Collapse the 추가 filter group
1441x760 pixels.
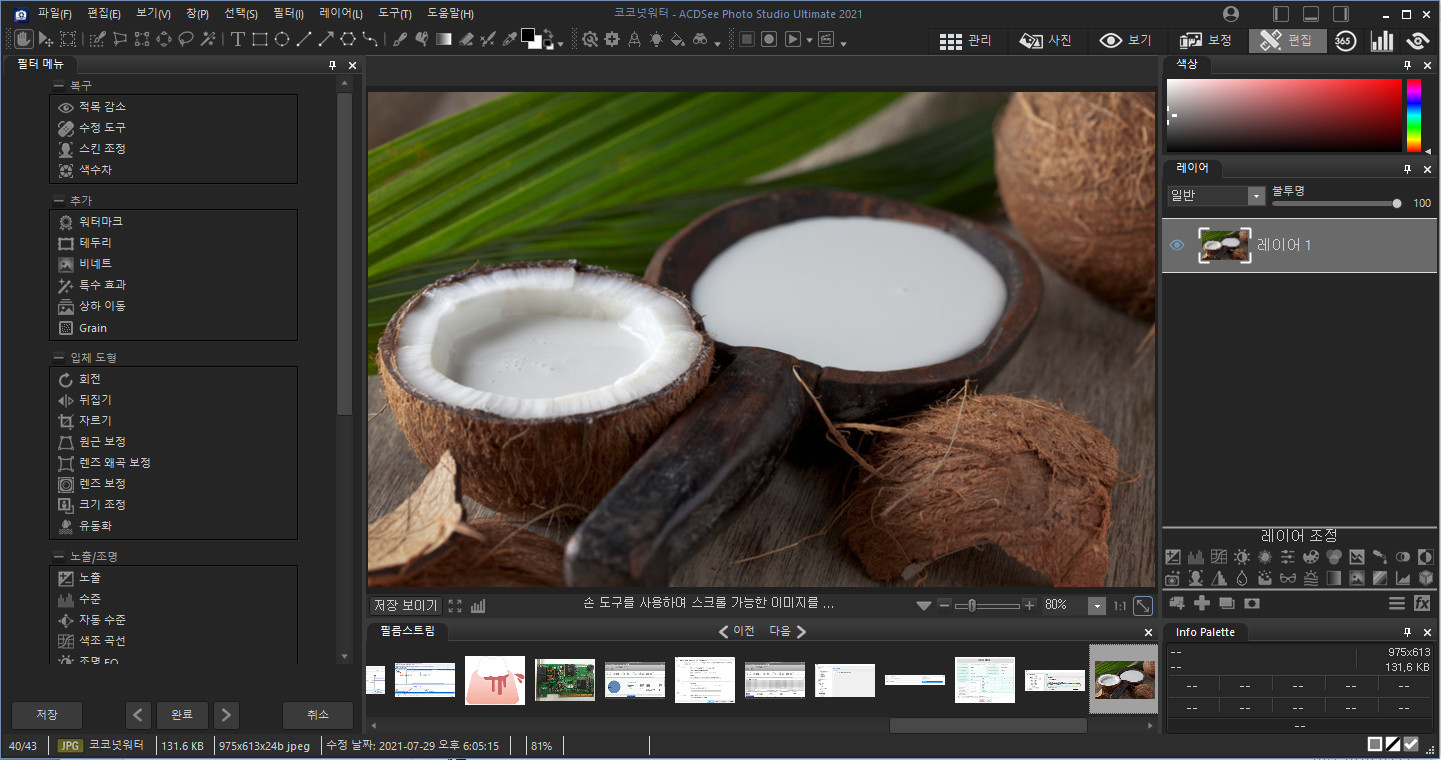[x=59, y=201]
